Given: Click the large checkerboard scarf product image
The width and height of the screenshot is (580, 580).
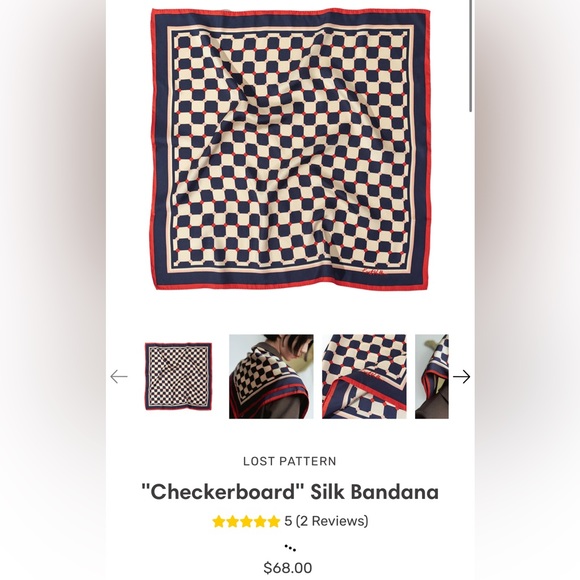Looking at the screenshot, I should (x=290, y=149).
